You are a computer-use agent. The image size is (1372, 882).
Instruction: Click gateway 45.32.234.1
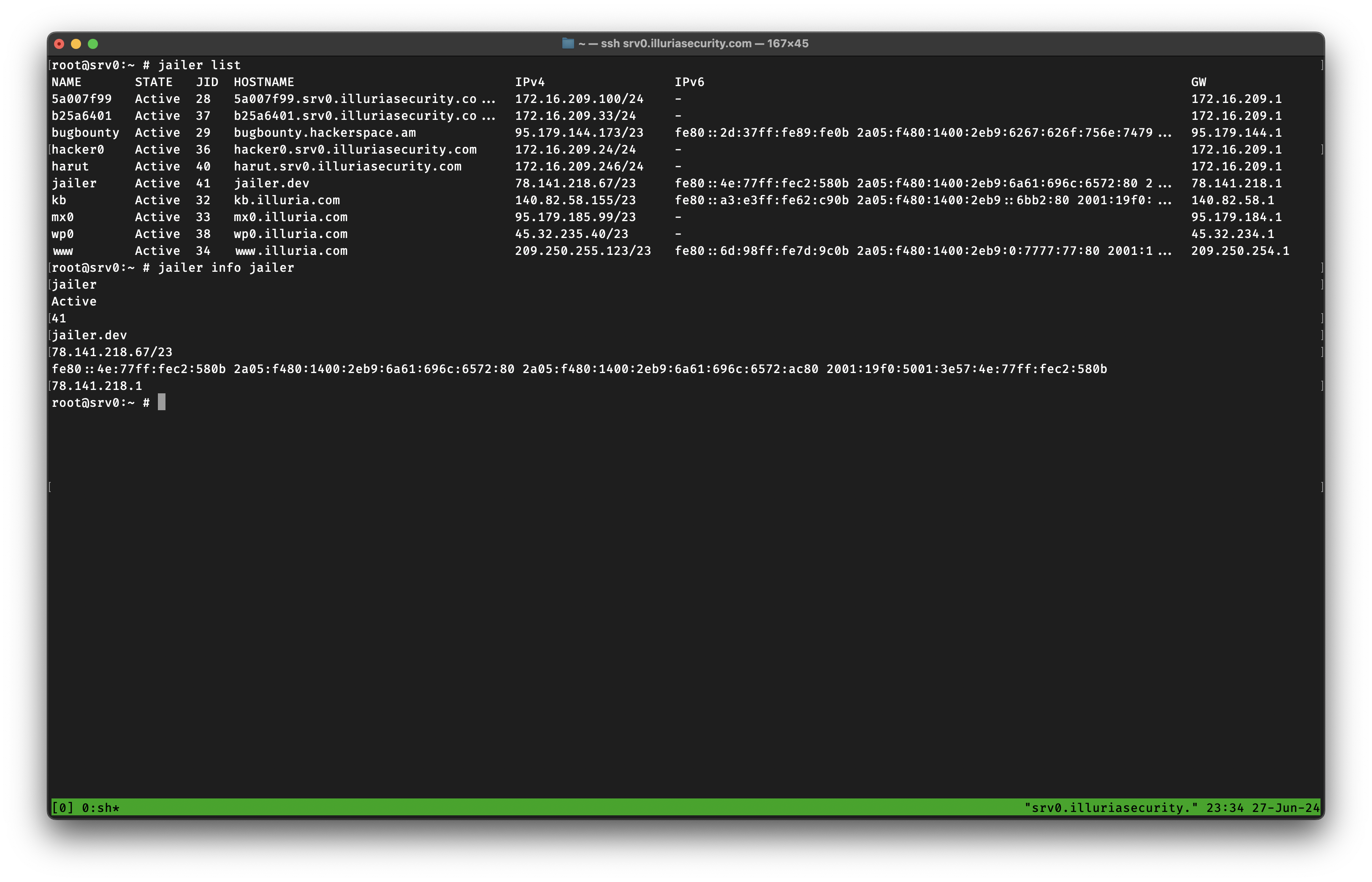(1232, 234)
